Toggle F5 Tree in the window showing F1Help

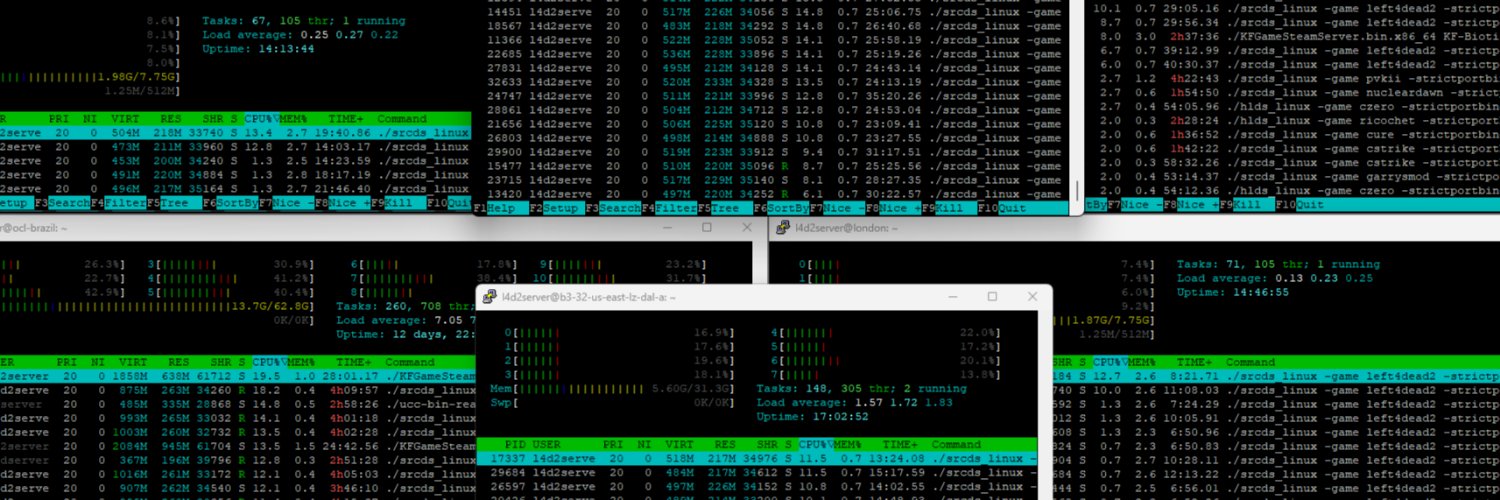[x=726, y=208]
